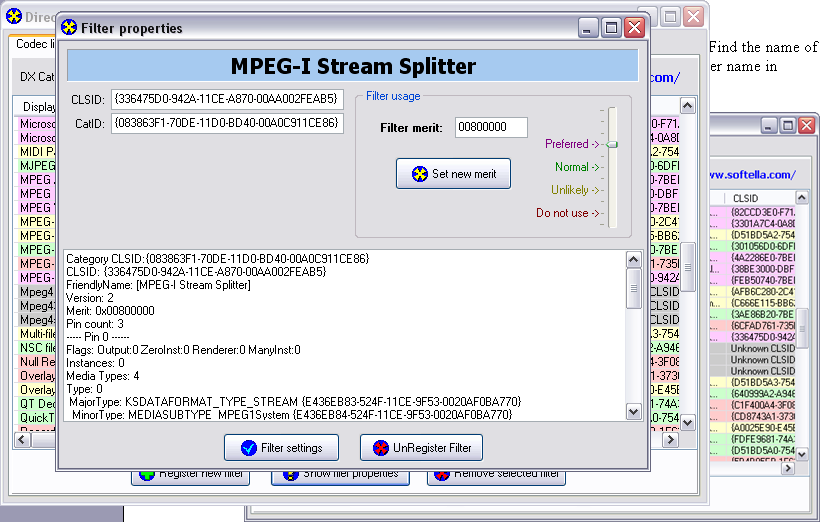
Task: Maximize the right background window
Action: [788, 125]
